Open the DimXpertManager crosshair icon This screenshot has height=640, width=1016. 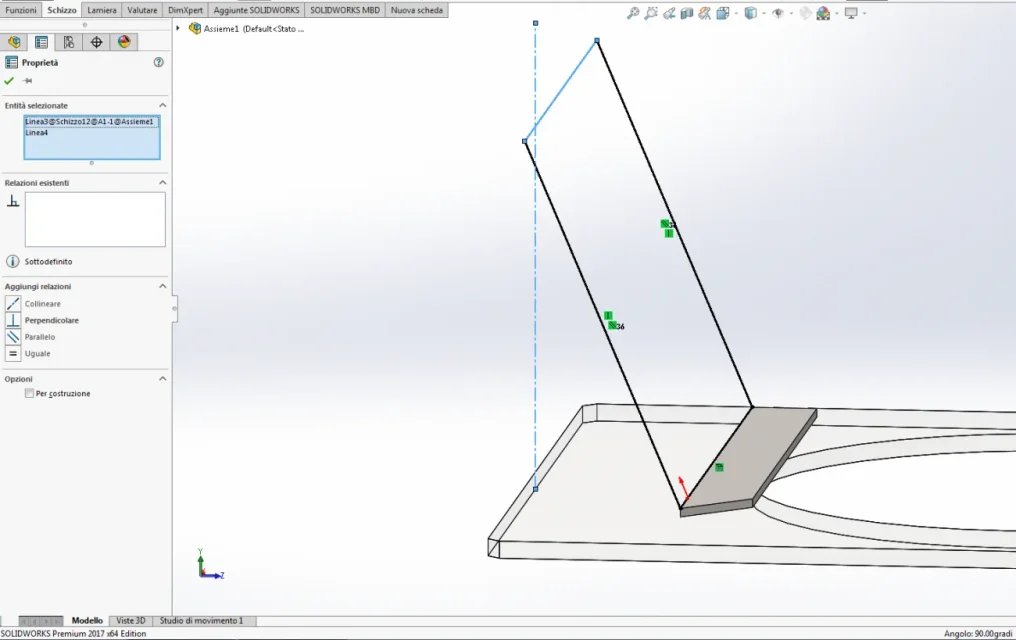click(97, 42)
